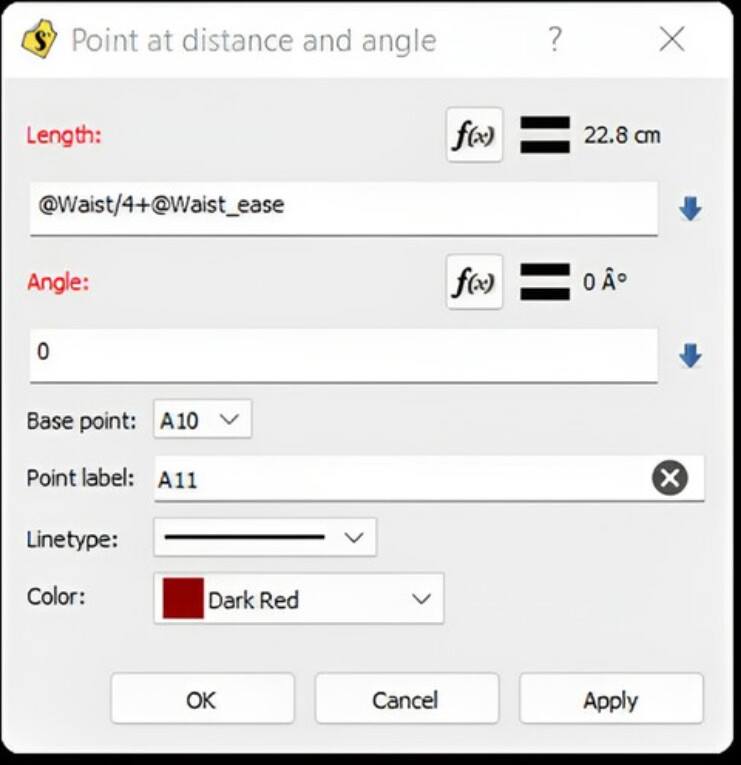Click the question mark help button
This screenshot has width=741, height=765.
(554, 40)
